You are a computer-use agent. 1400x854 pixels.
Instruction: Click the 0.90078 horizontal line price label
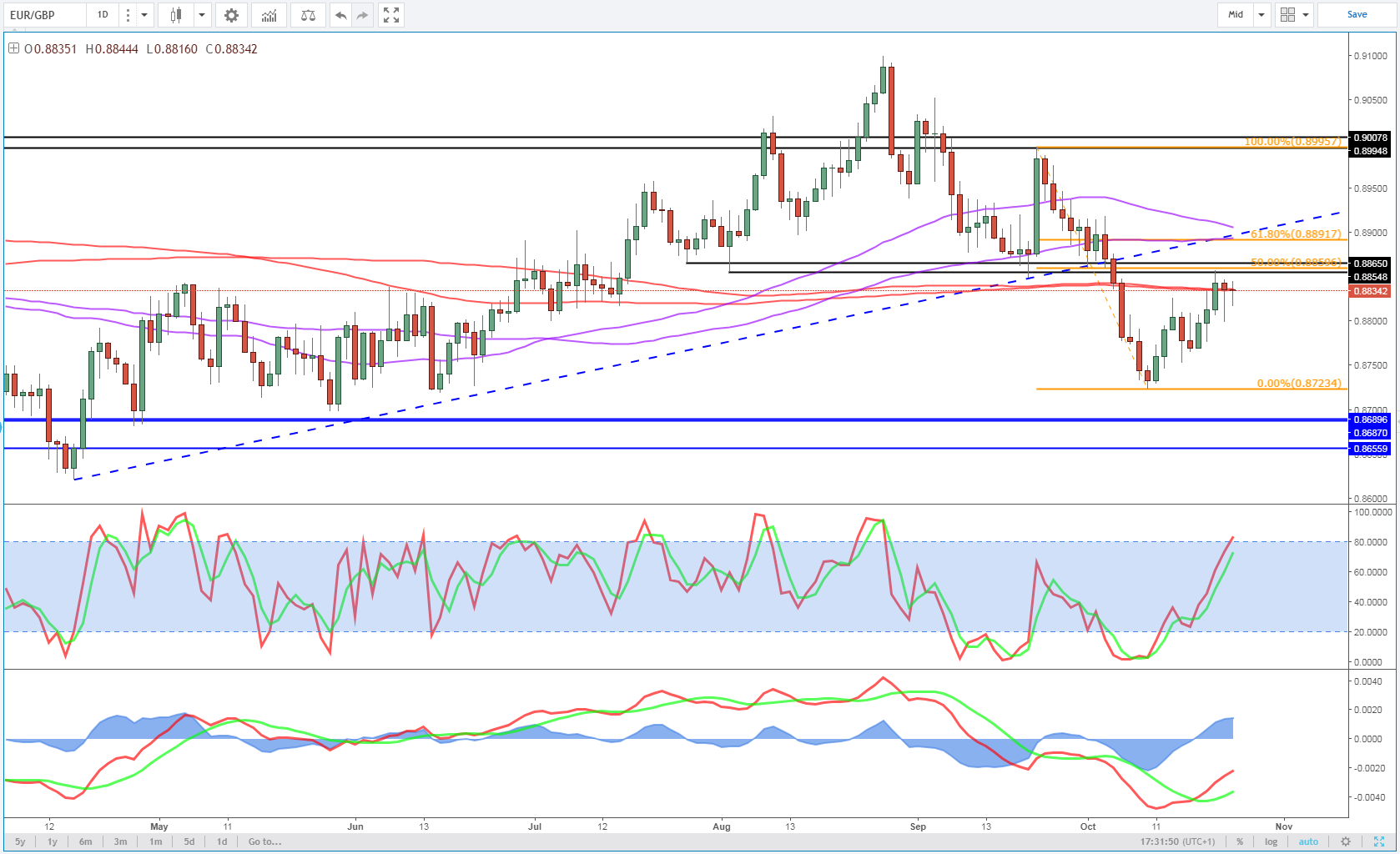point(1370,138)
